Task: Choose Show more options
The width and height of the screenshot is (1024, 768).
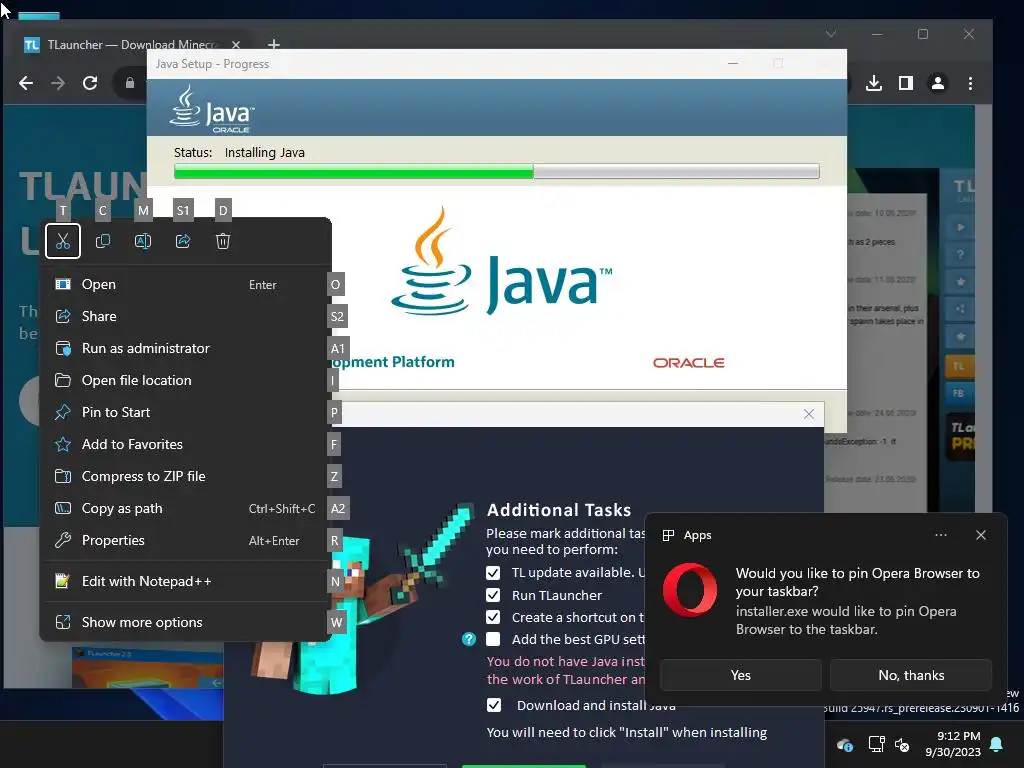Action: [185, 622]
